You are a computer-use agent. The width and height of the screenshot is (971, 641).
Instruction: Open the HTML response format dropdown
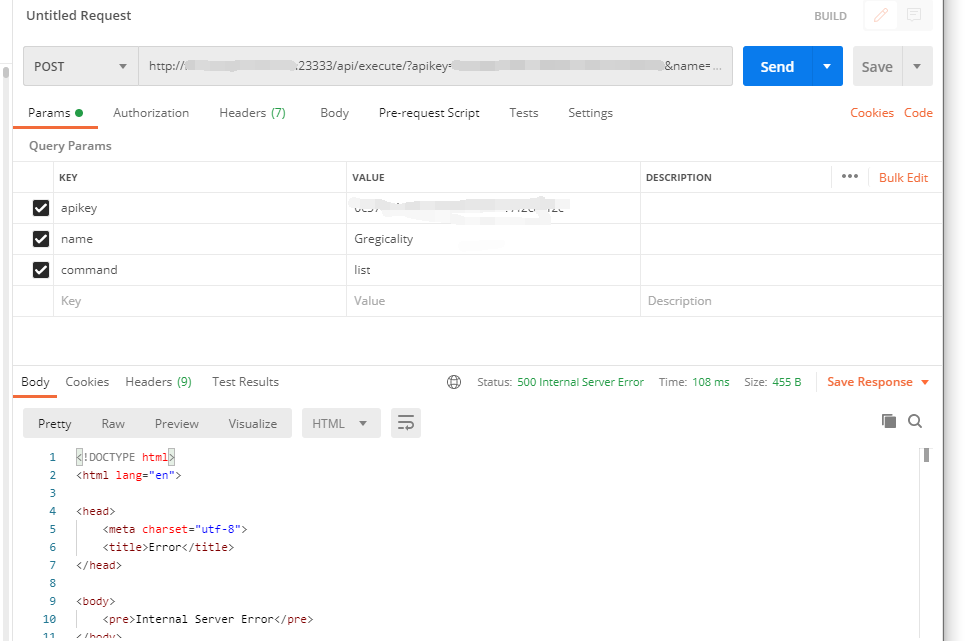pos(341,423)
